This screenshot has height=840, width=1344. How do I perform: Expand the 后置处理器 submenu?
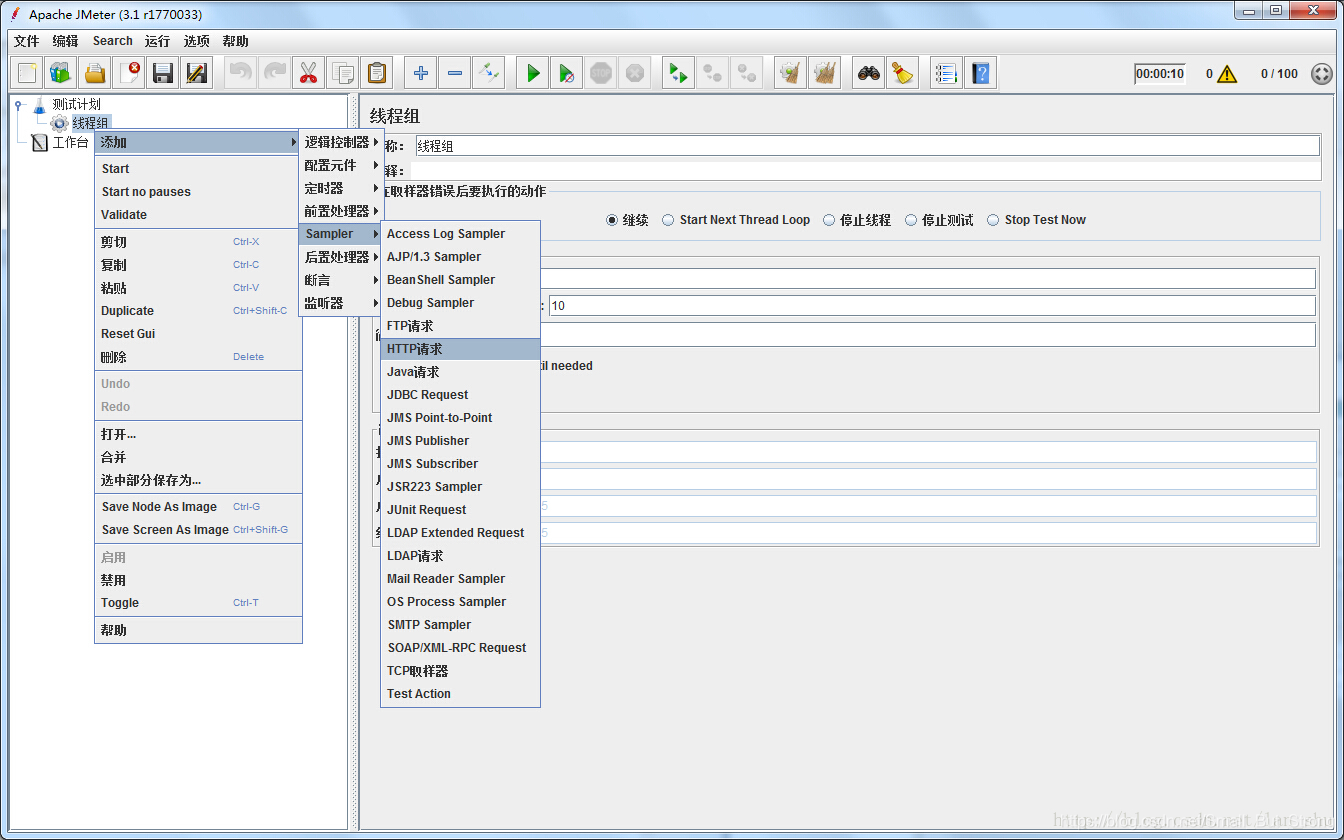point(340,257)
